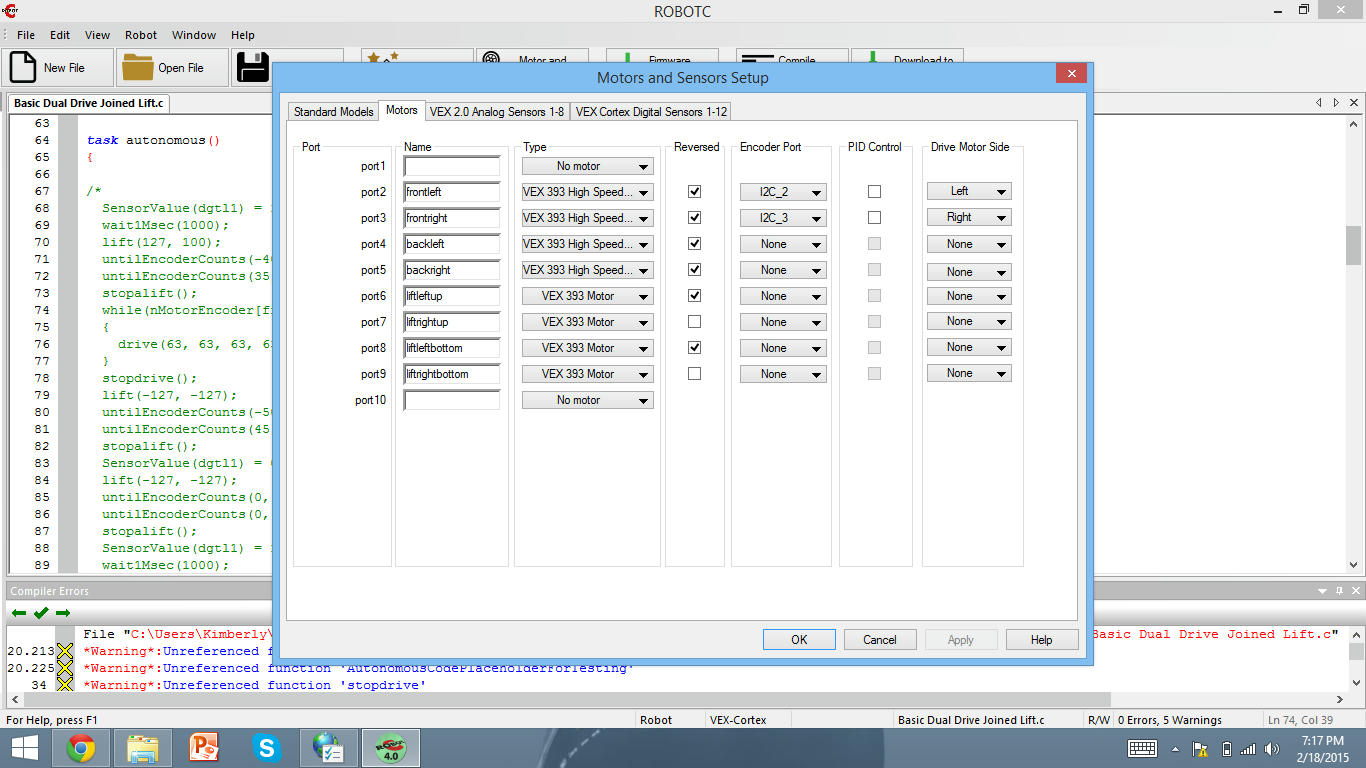Toggle Reversed checkbox for port5 backright
The image size is (1366, 768).
(x=695, y=269)
